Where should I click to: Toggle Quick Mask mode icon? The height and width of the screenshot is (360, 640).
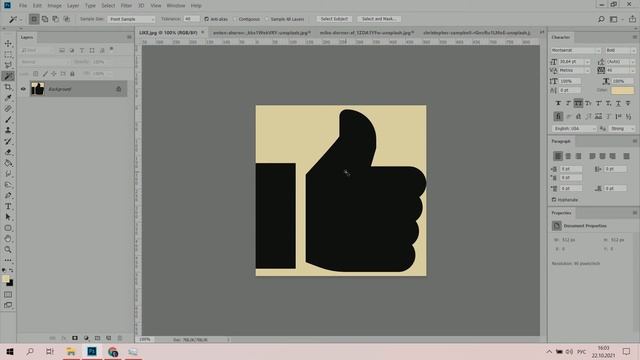point(8,294)
